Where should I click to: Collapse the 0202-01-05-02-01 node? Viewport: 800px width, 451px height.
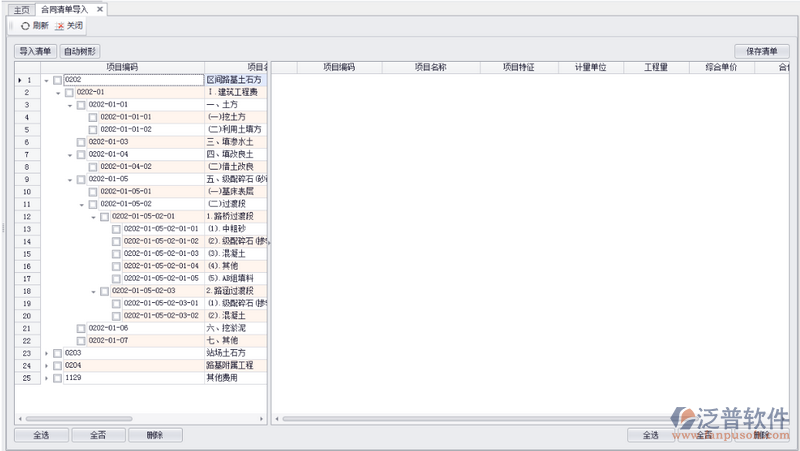pos(93,217)
